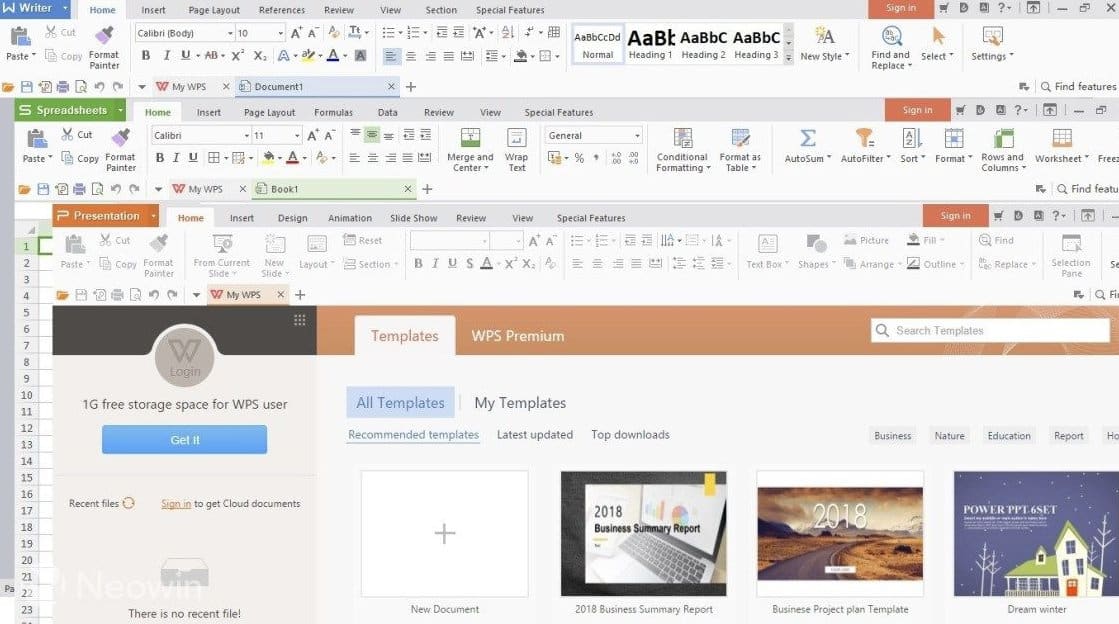
Task: Toggle Underline in the Spreadsheets ribbon
Action: (x=193, y=158)
